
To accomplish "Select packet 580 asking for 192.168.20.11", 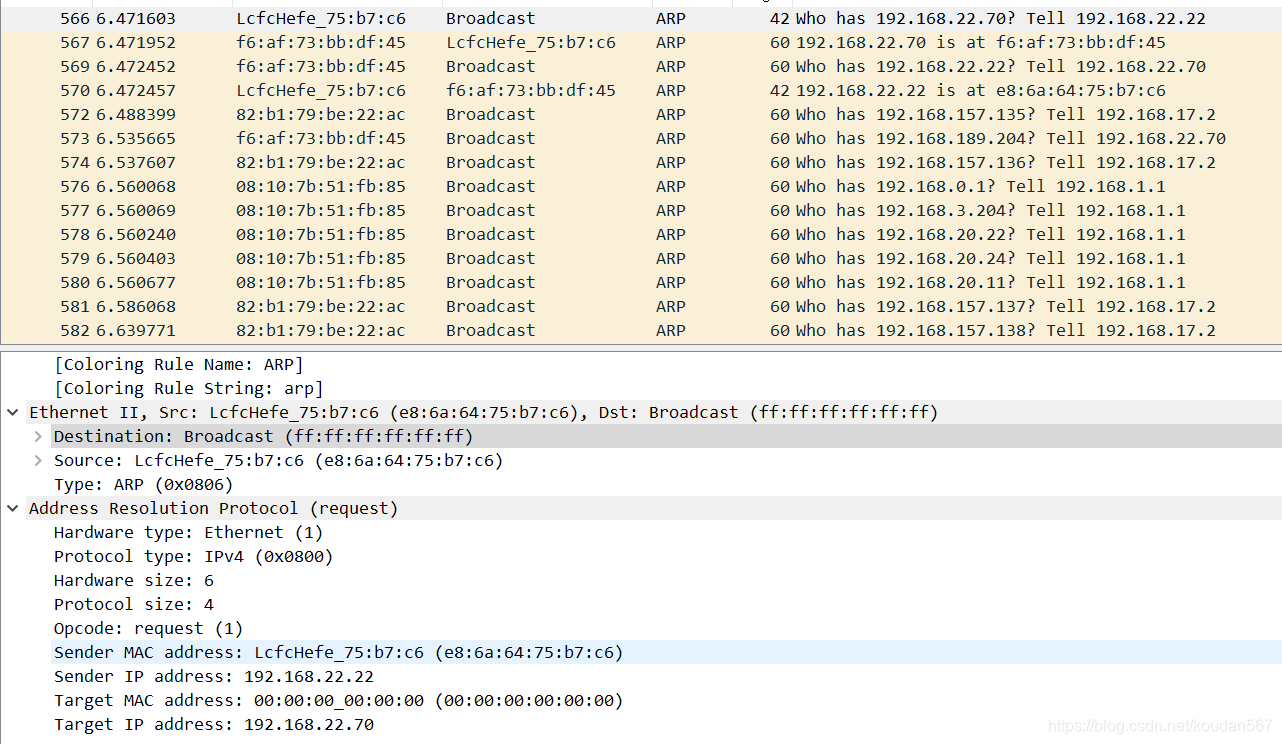I will [x=641, y=282].
